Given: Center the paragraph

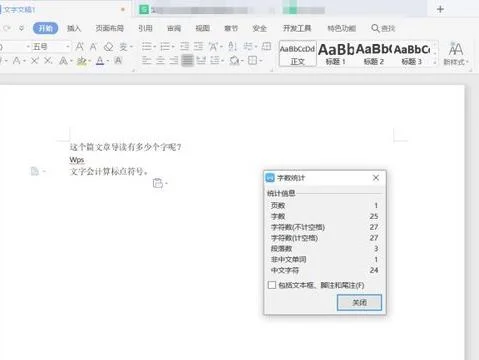Looking at the screenshot, I should [x=160, y=60].
